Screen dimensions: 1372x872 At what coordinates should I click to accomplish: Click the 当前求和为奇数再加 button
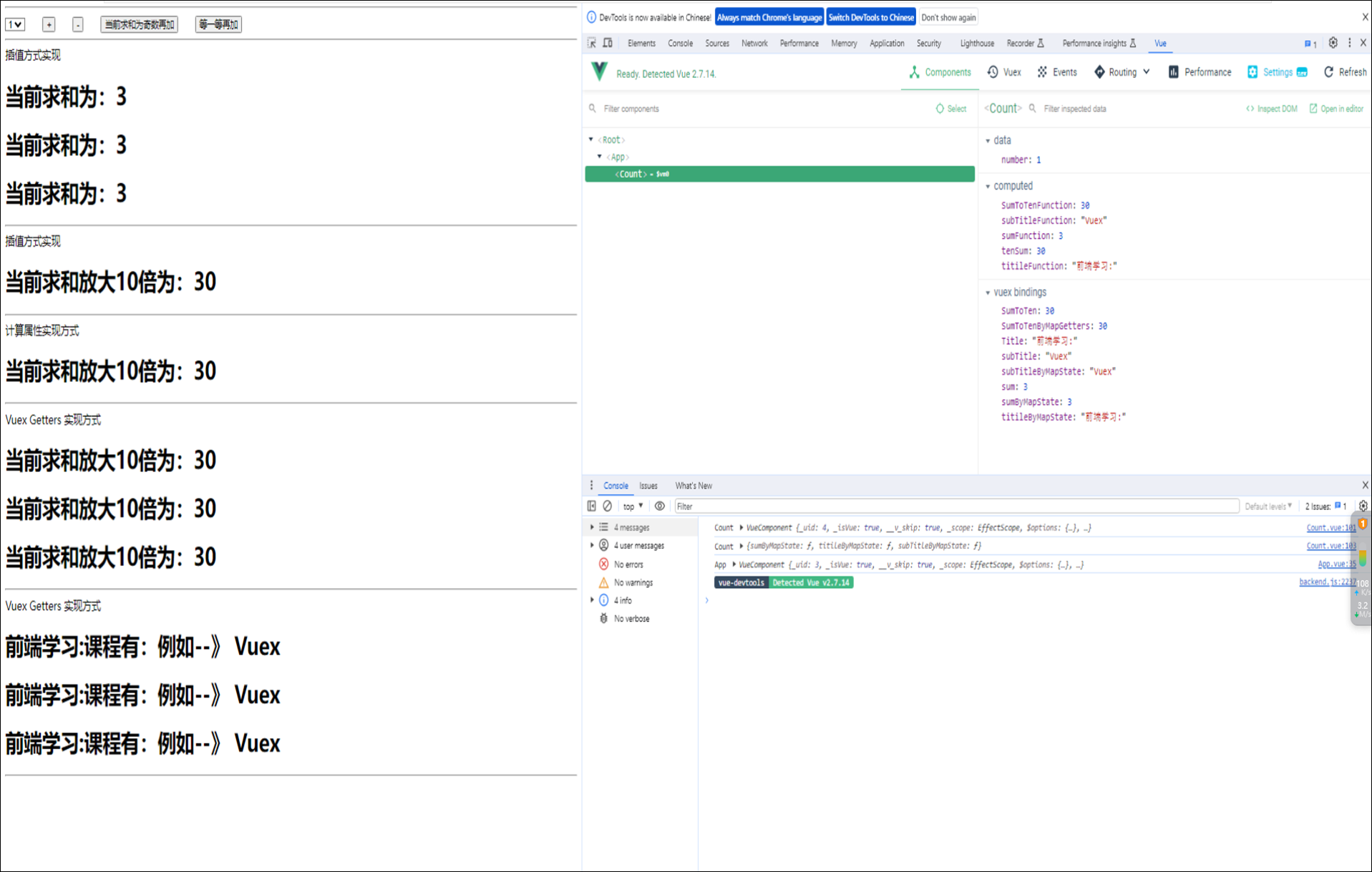[x=139, y=24]
